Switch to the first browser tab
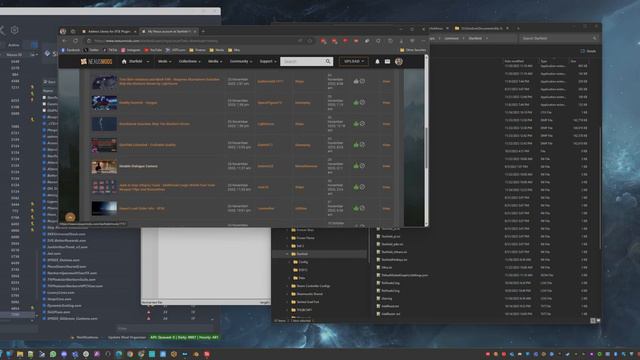The height and width of the screenshot is (360, 640). 109,31
